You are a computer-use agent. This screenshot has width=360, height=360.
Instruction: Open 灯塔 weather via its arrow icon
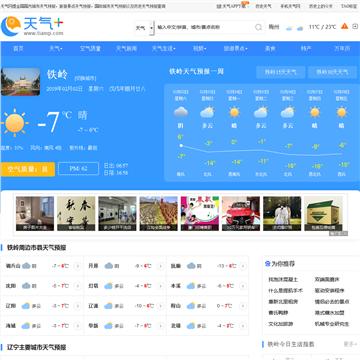(x=160, y=286)
